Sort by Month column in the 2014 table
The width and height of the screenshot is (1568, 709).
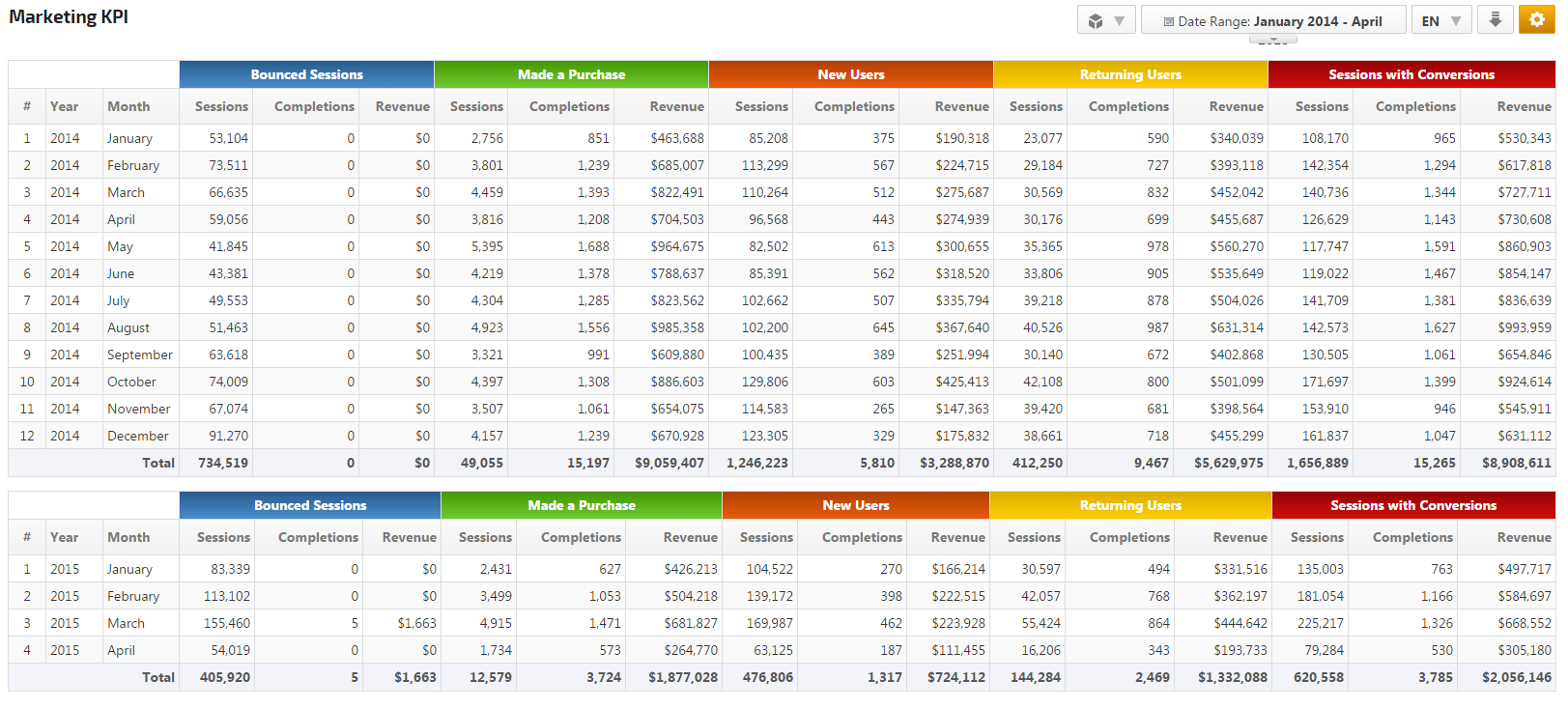128,106
